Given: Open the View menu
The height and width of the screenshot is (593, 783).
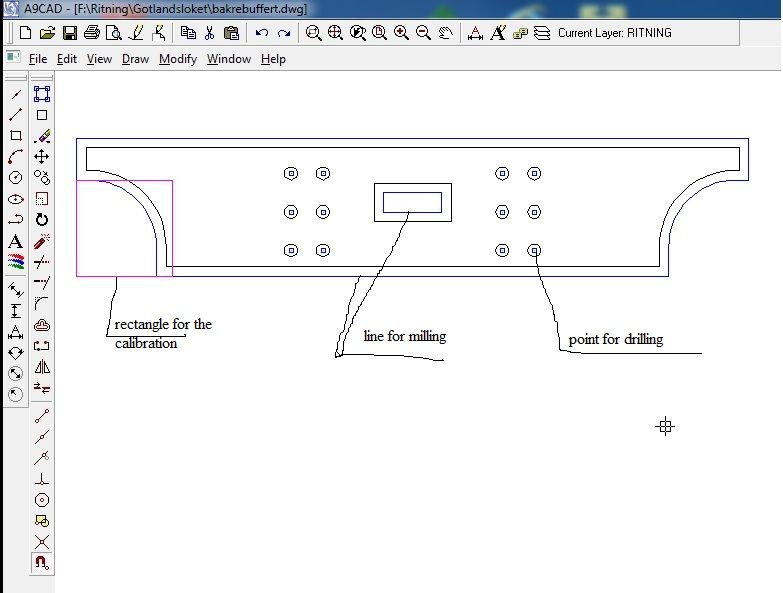Looking at the screenshot, I should 99,59.
